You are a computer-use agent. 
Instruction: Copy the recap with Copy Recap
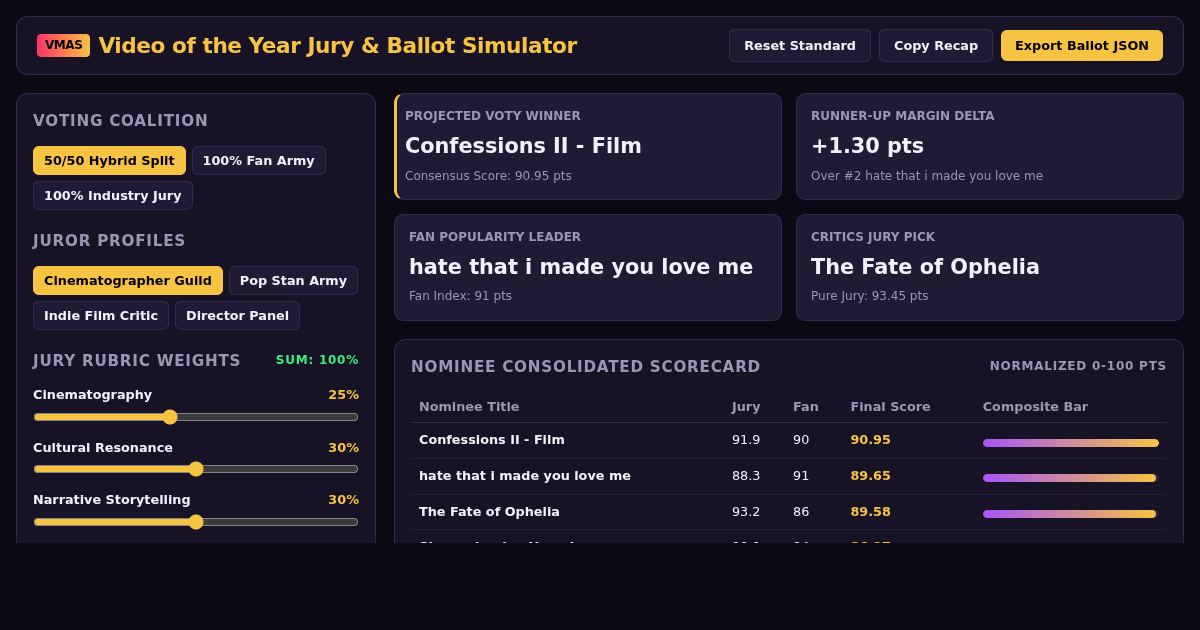pos(936,45)
